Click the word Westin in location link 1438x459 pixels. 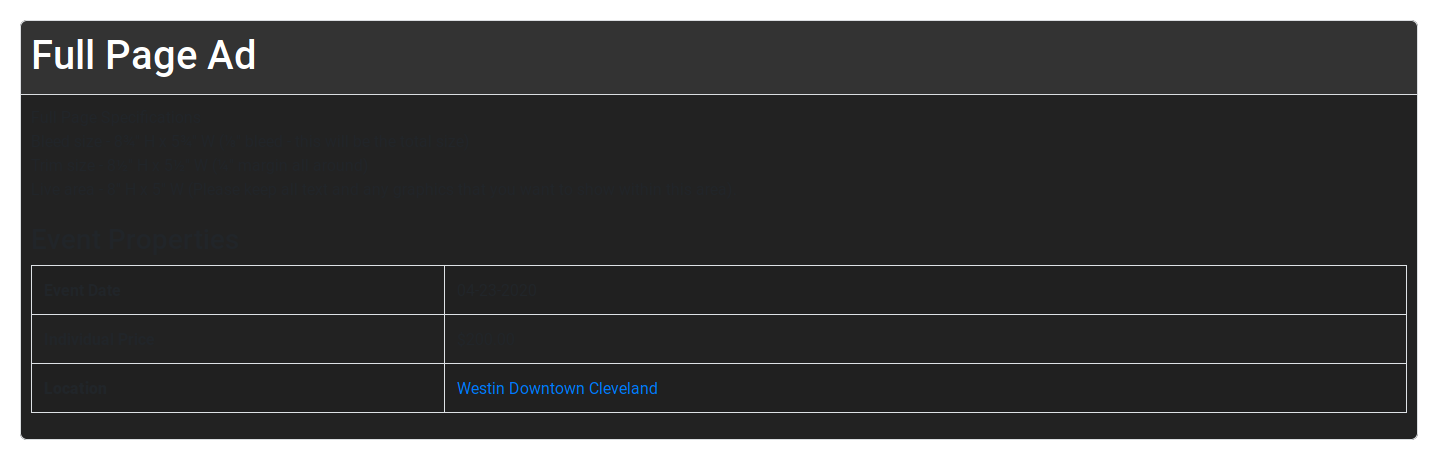coord(480,388)
